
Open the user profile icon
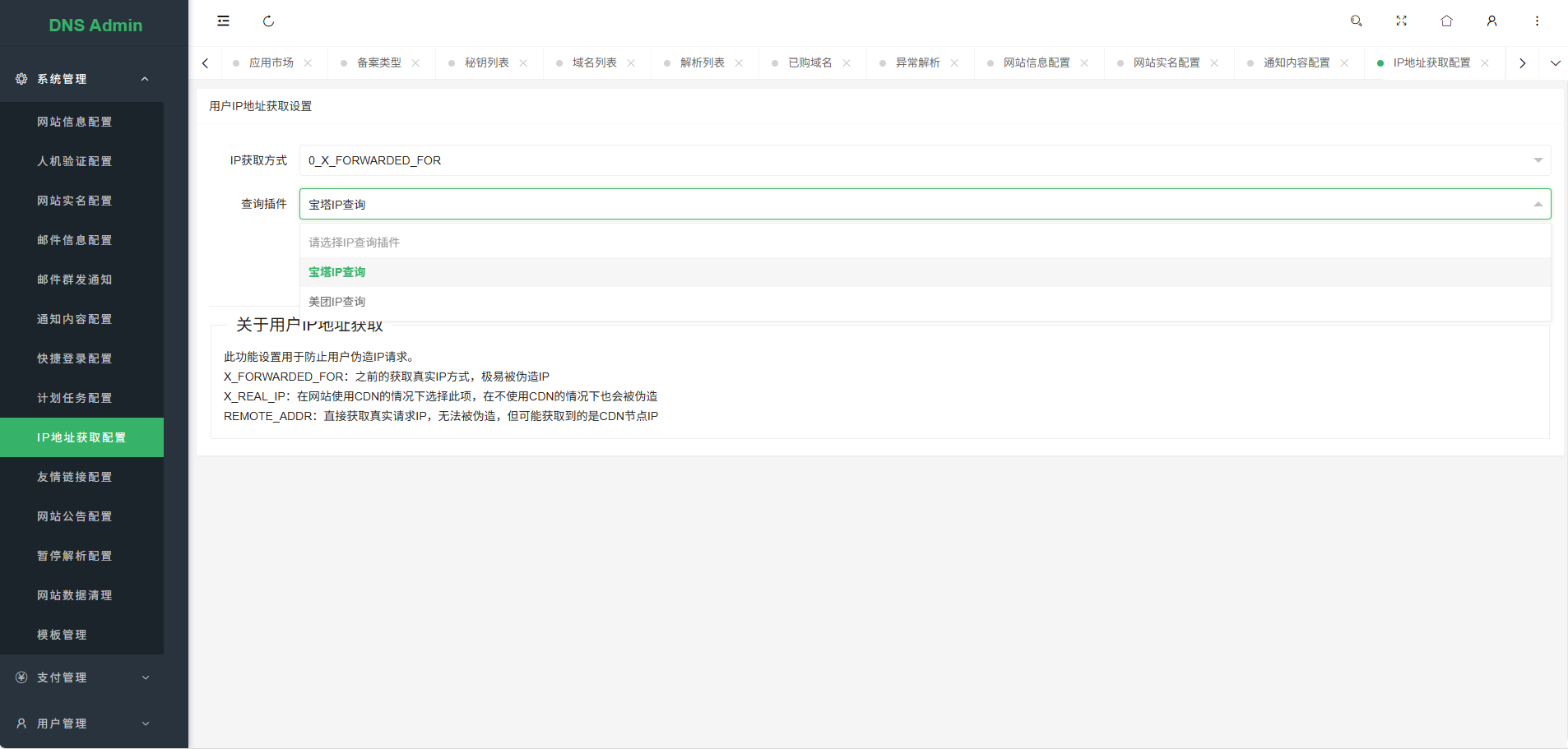1491,21
